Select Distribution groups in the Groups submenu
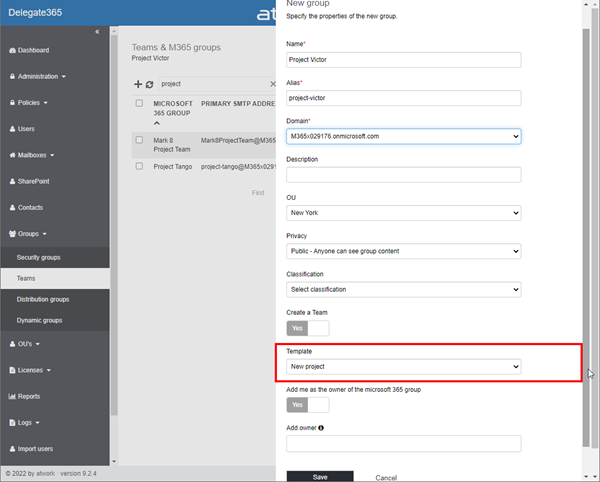Screen dimensions: 600x482 [43, 299]
